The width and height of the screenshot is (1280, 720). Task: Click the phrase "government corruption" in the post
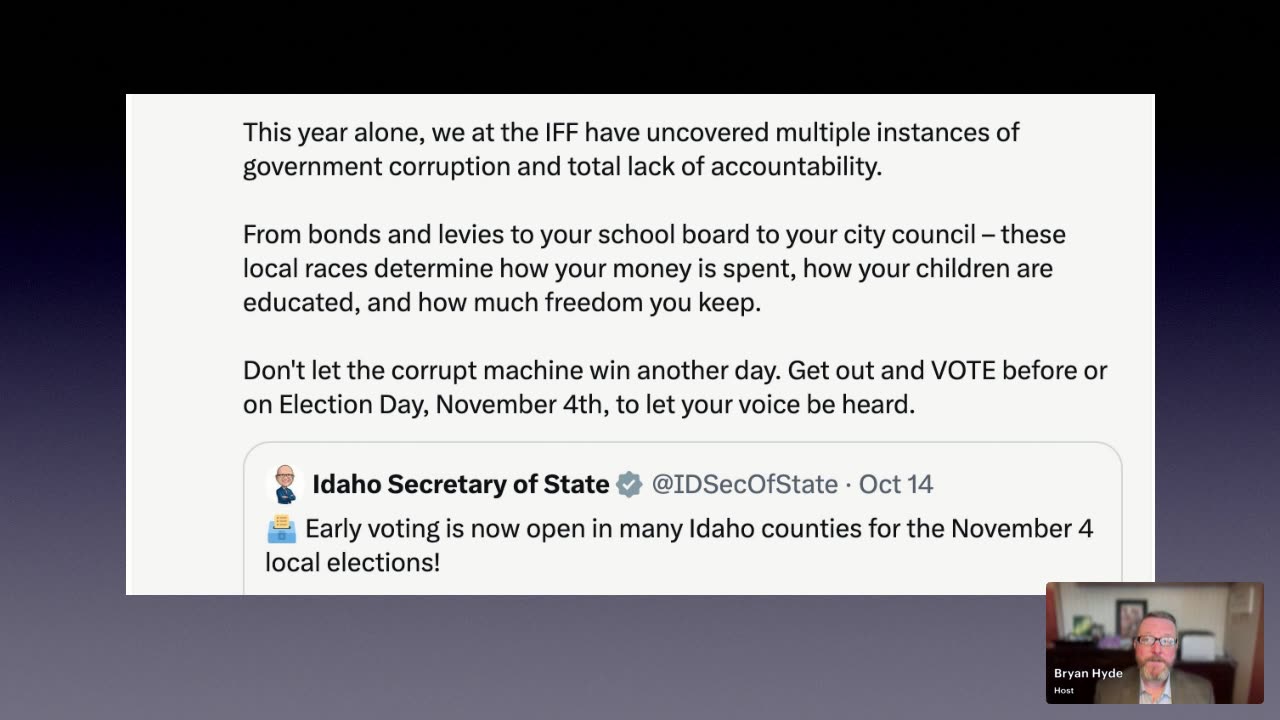(376, 166)
